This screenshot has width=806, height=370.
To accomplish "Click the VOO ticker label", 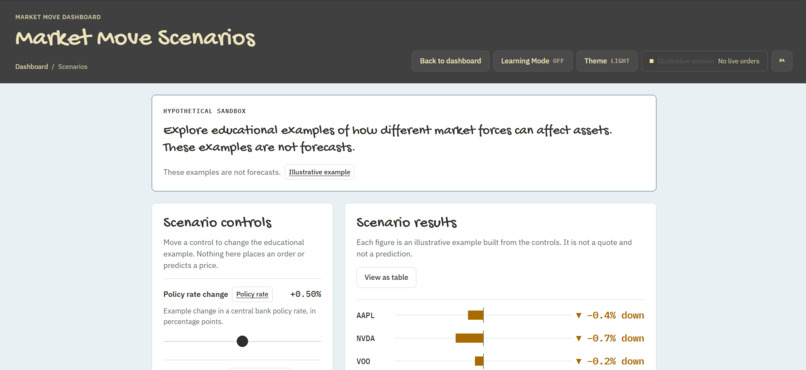I will point(363,362).
